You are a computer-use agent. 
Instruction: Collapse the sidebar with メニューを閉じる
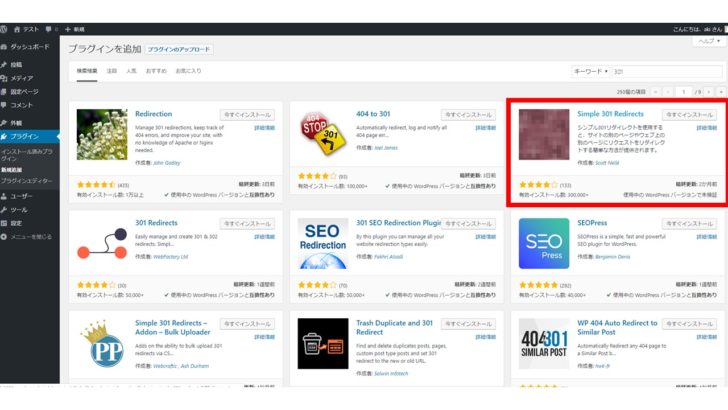point(29,237)
